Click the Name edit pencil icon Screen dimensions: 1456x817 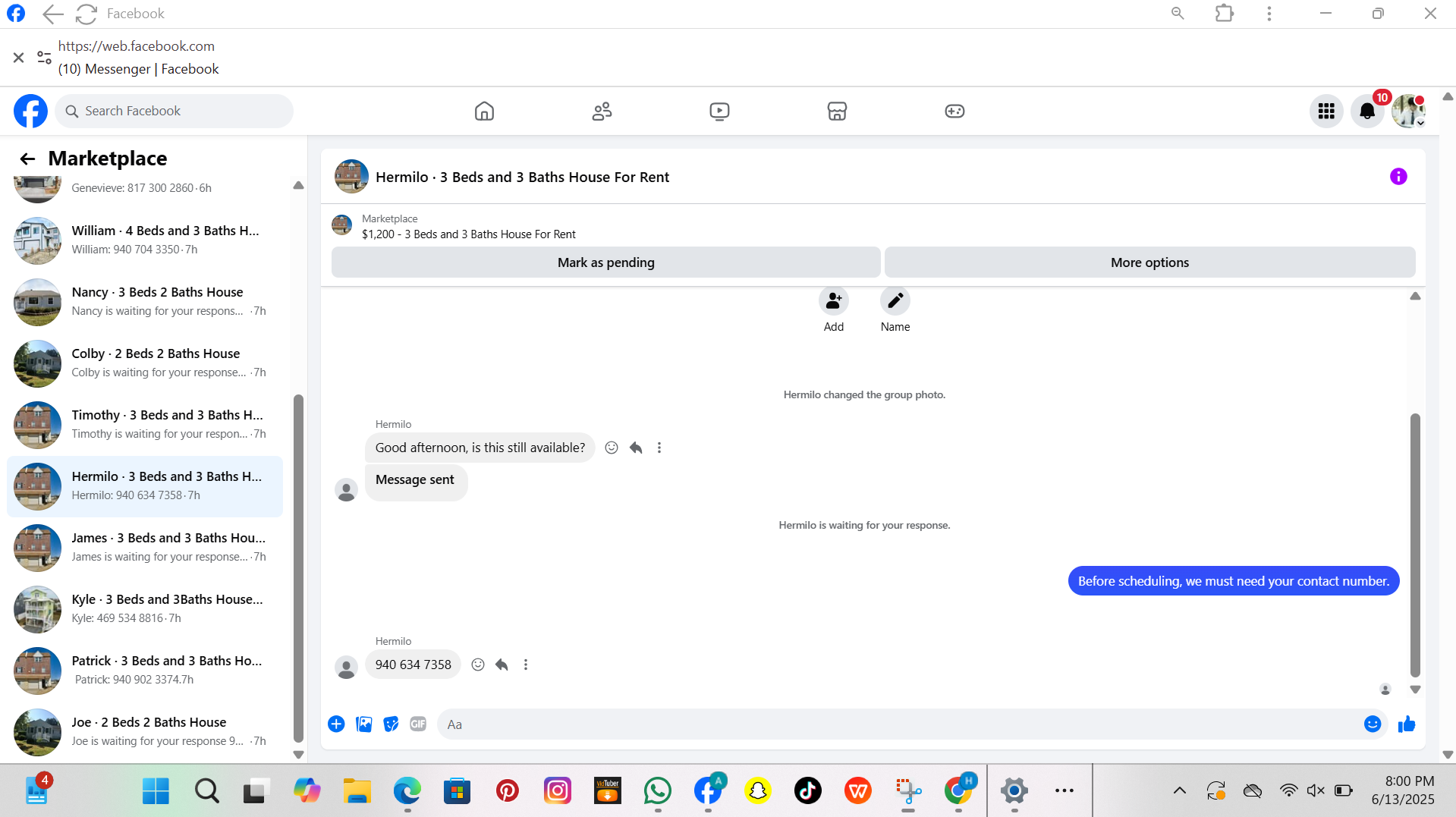point(895,301)
